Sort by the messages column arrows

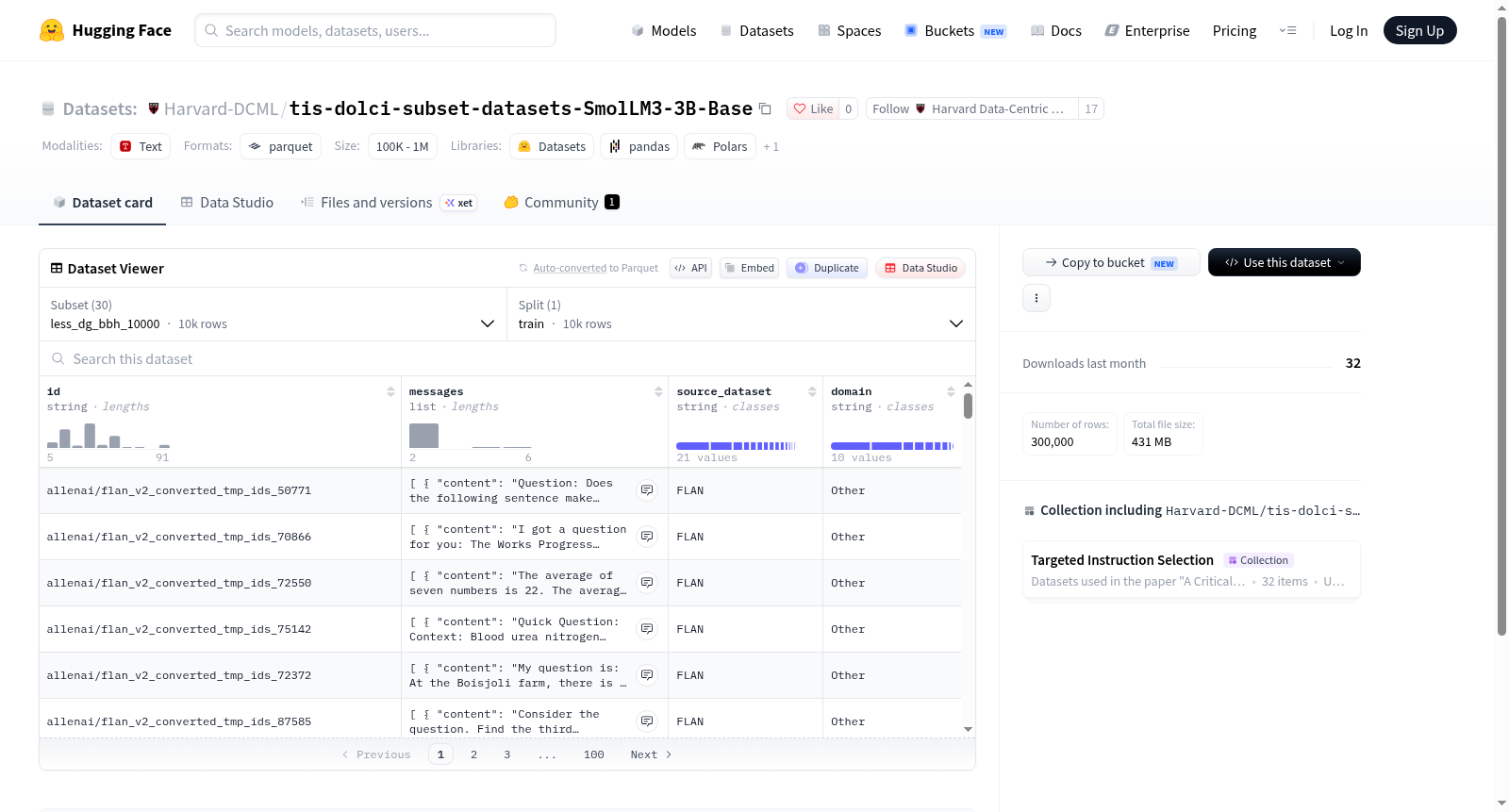[x=658, y=391]
